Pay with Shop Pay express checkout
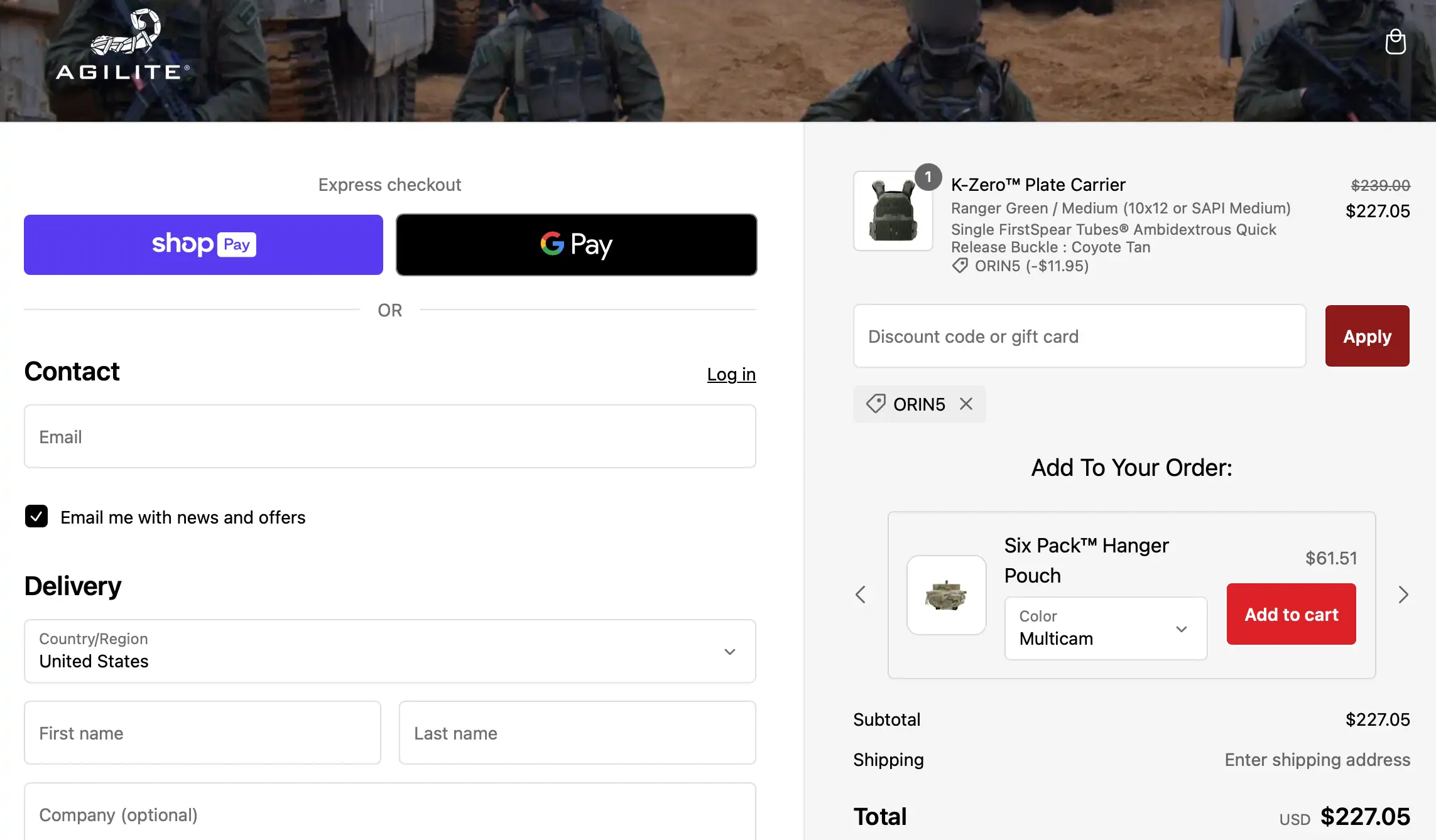Viewport: 1436px width, 840px height. pyautogui.click(x=204, y=245)
